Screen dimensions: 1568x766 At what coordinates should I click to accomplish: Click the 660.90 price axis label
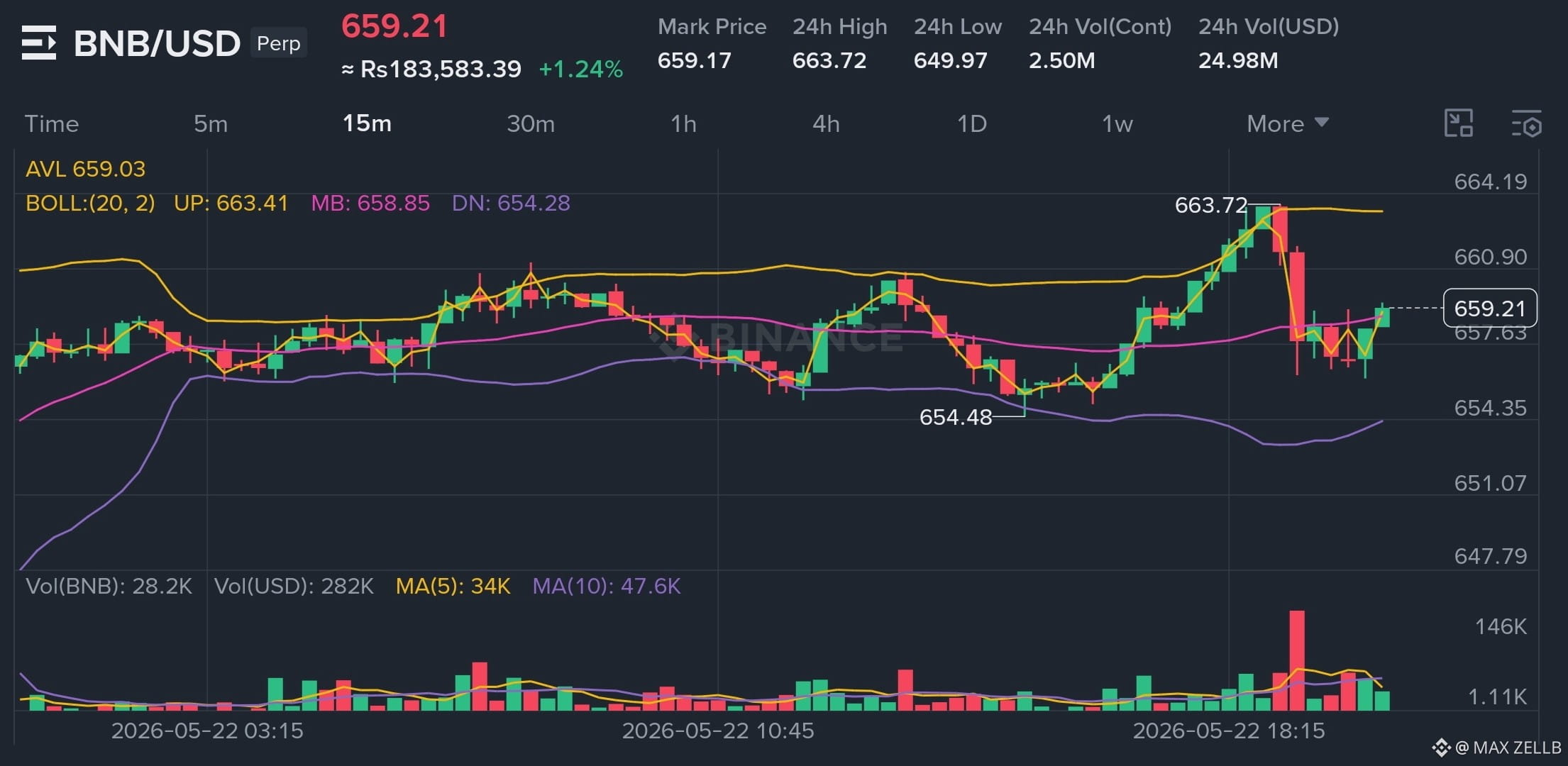point(1490,257)
